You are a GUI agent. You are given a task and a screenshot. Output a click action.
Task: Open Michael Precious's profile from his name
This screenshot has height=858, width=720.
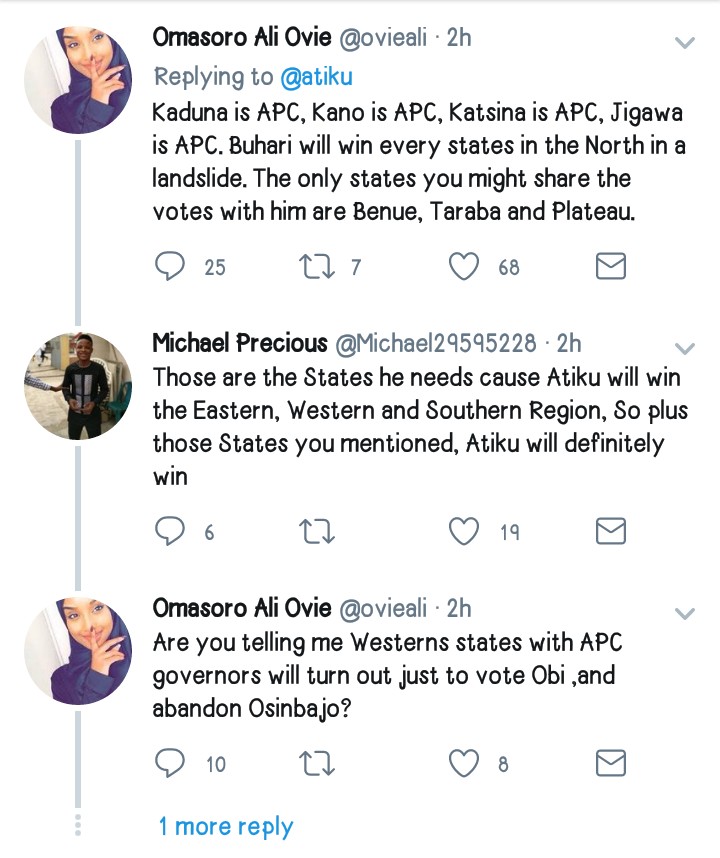pos(239,343)
